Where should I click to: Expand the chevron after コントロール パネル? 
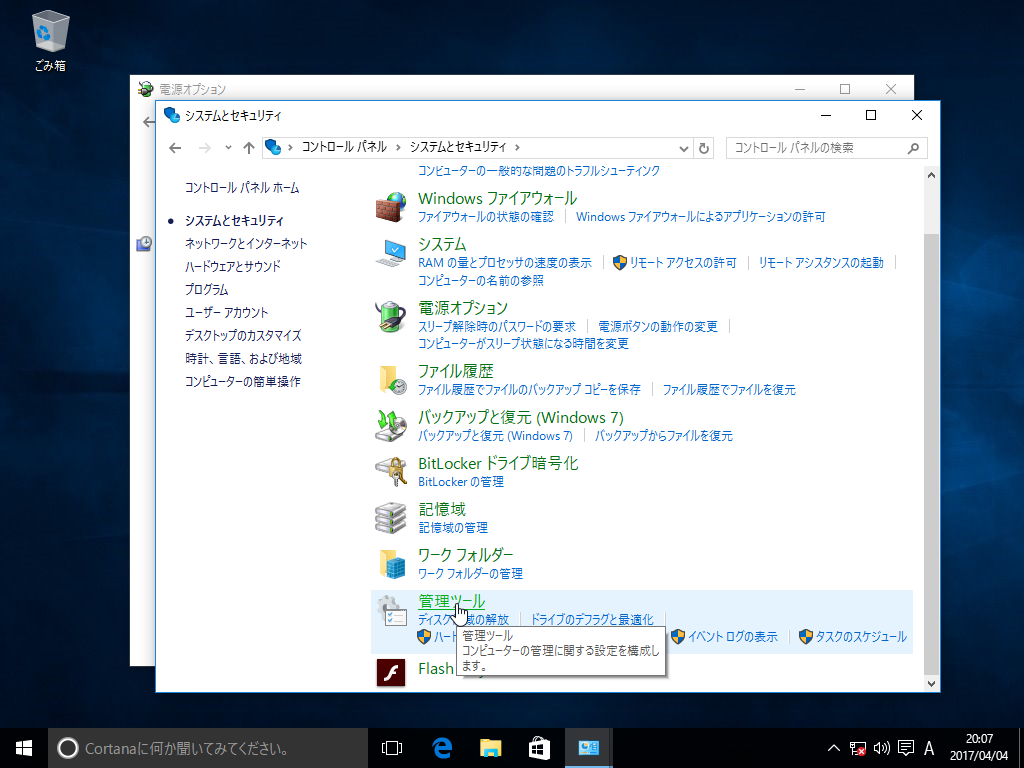398,148
